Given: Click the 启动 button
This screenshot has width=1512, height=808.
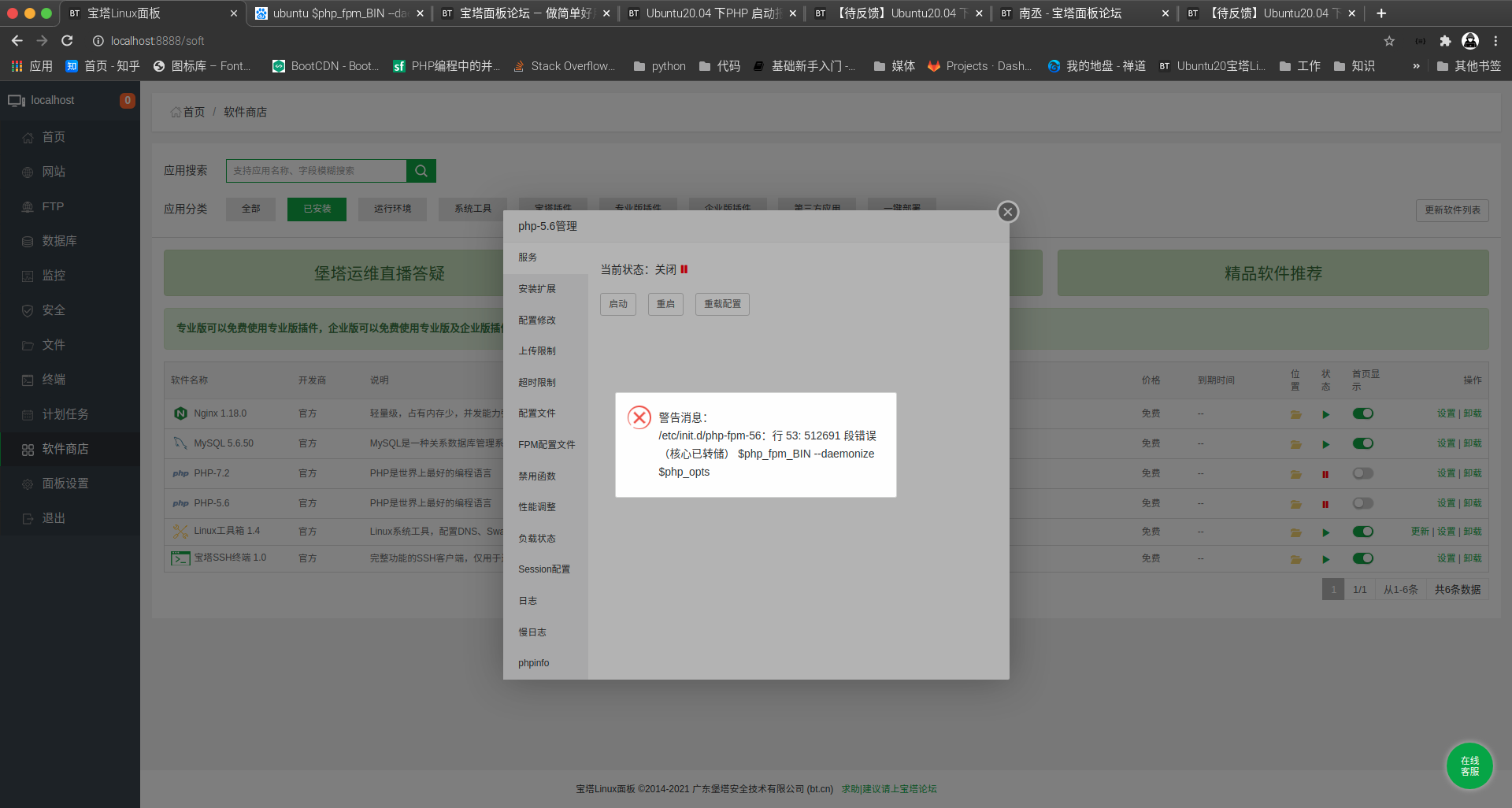Looking at the screenshot, I should click(618, 304).
